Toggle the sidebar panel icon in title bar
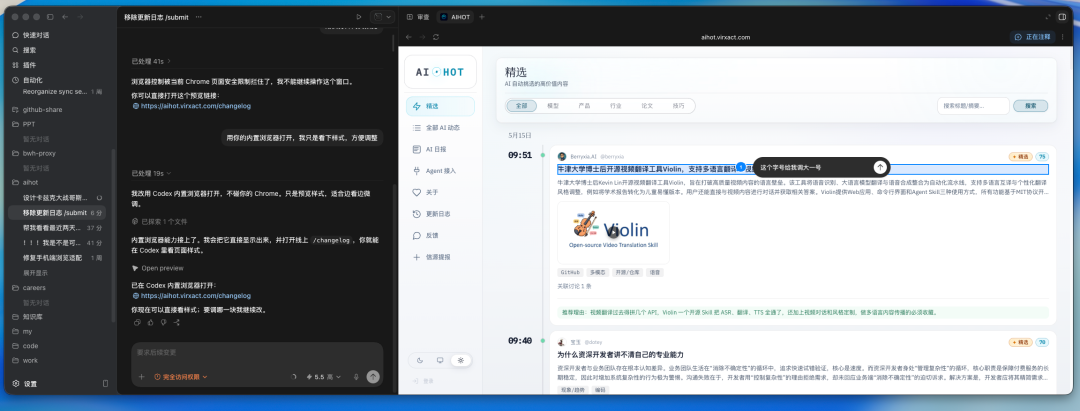1080x411 pixels. [50, 17]
